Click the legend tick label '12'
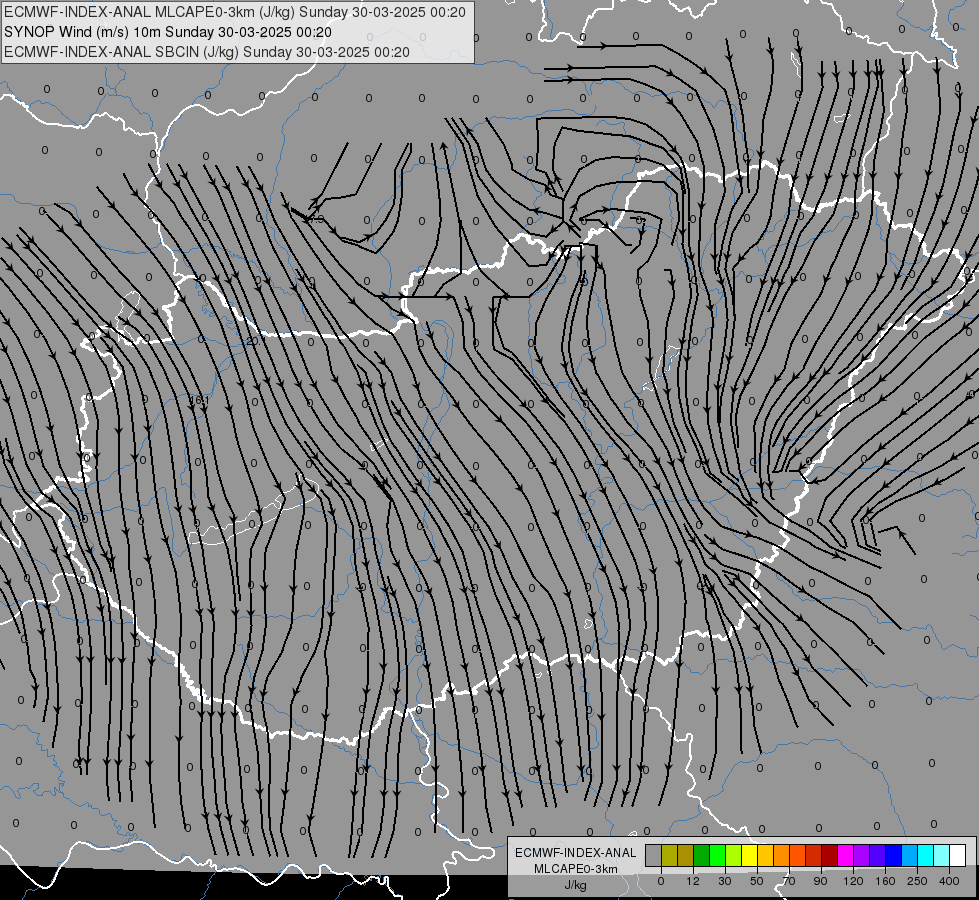The height and width of the screenshot is (900, 979). click(x=693, y=881)
